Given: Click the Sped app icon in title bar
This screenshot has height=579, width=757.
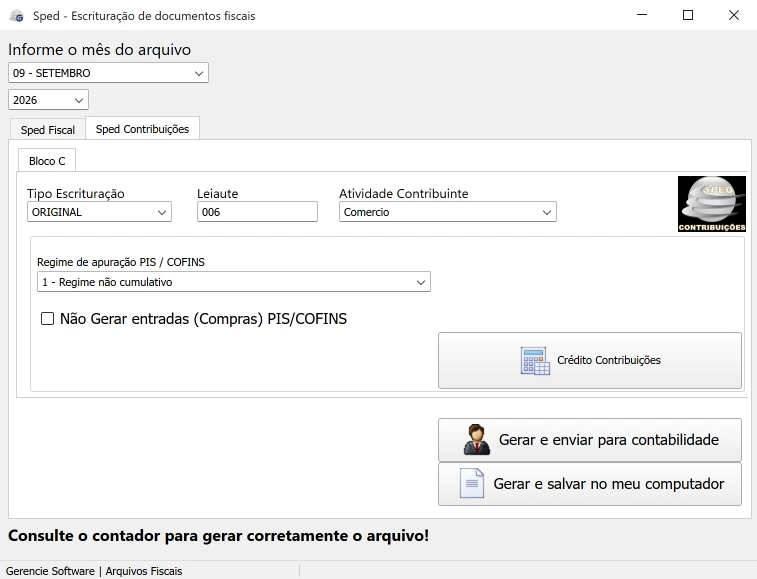Looking at the screenshot, I should click(x=17, y=16).
